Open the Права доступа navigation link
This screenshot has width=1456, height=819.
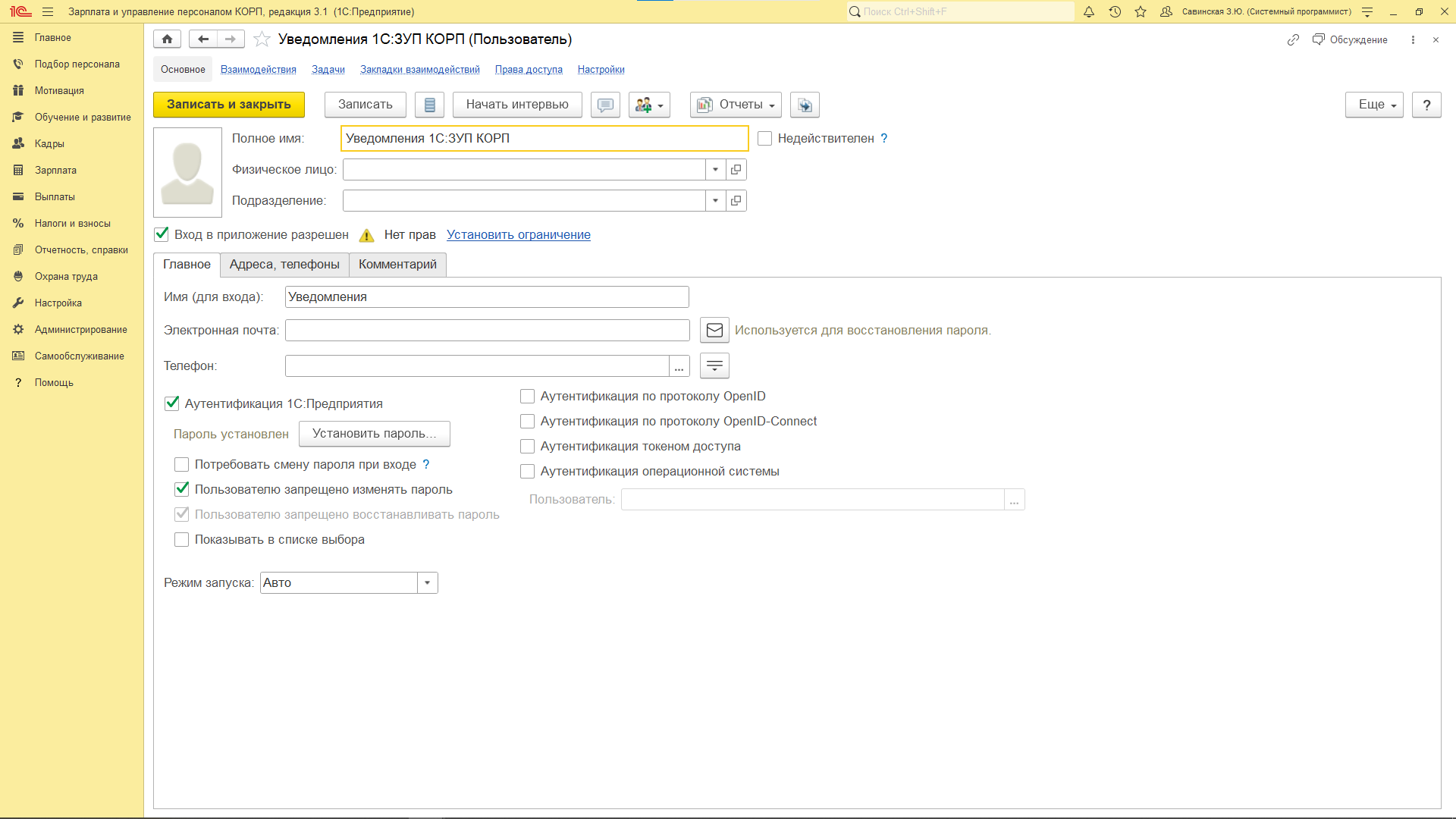[x=529, y=70]
